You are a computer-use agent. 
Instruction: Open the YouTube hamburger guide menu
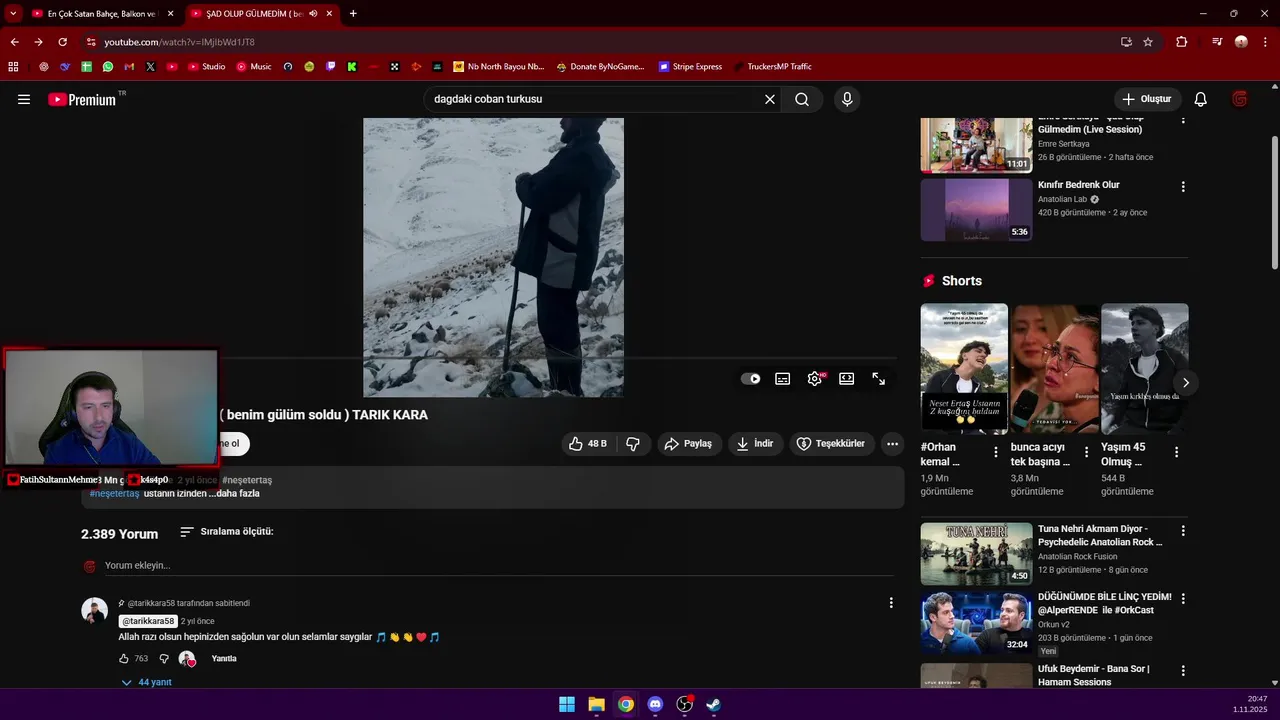tap(24, 99)
